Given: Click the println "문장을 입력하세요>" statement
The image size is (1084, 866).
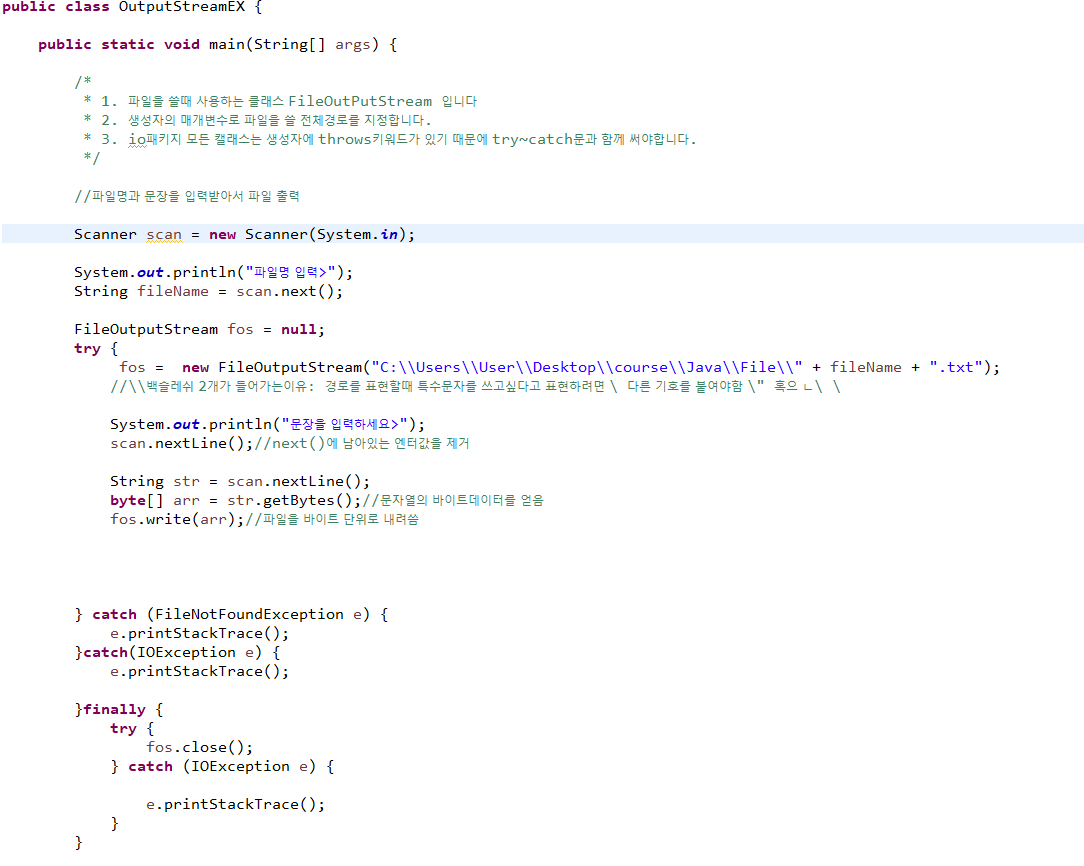Looking at the screenshot, I should (x=267, y=424).
